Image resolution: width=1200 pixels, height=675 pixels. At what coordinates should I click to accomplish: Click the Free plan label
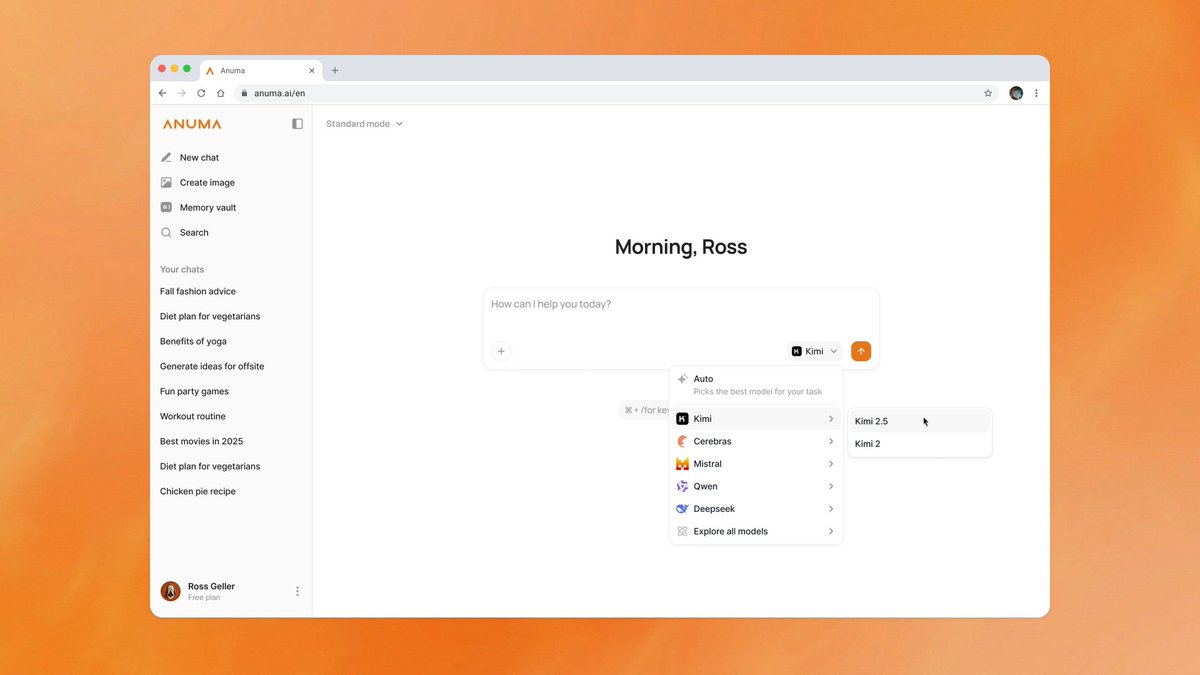pos(204,597)
